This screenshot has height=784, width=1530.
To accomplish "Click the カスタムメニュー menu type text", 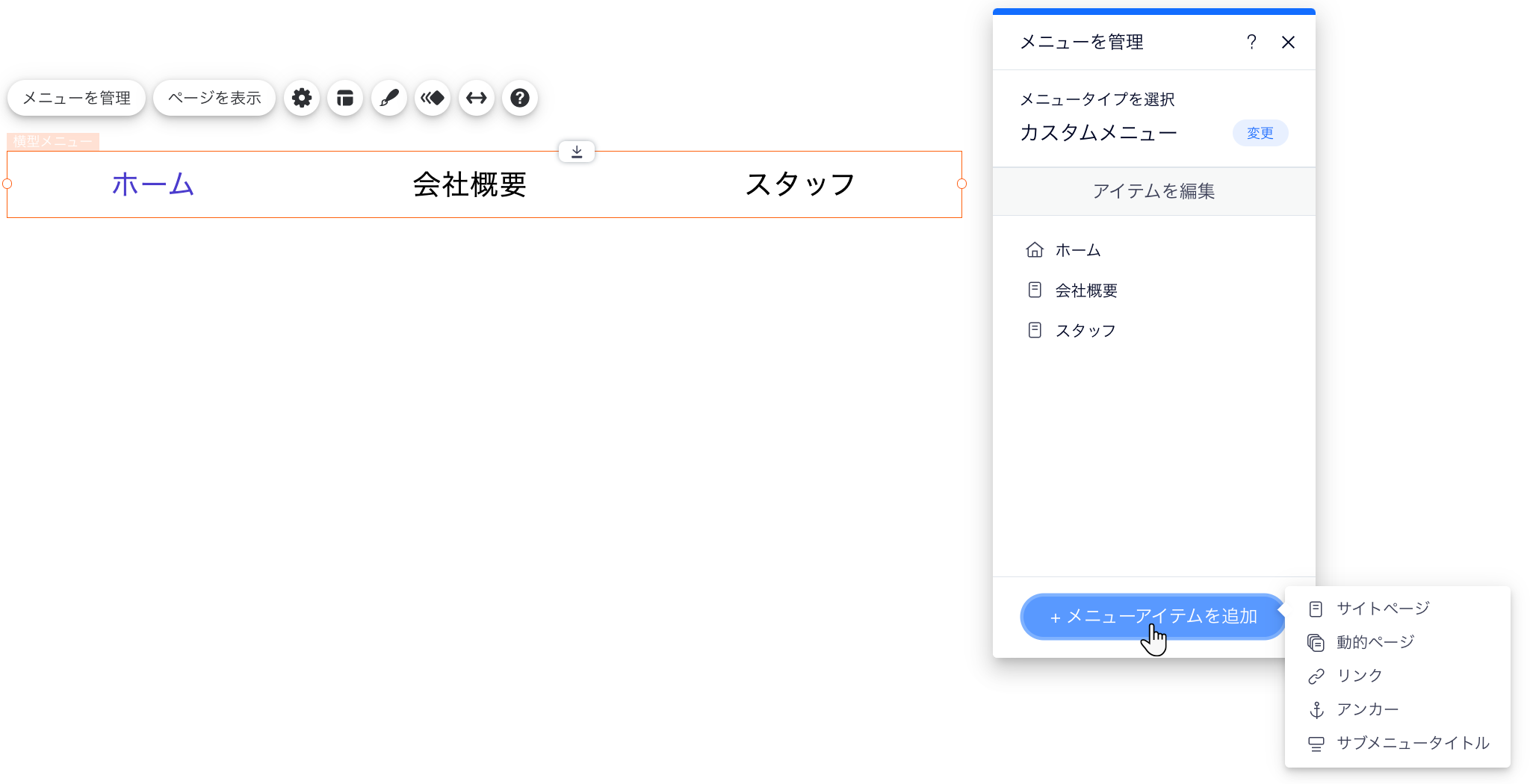I will (1098, 133).
